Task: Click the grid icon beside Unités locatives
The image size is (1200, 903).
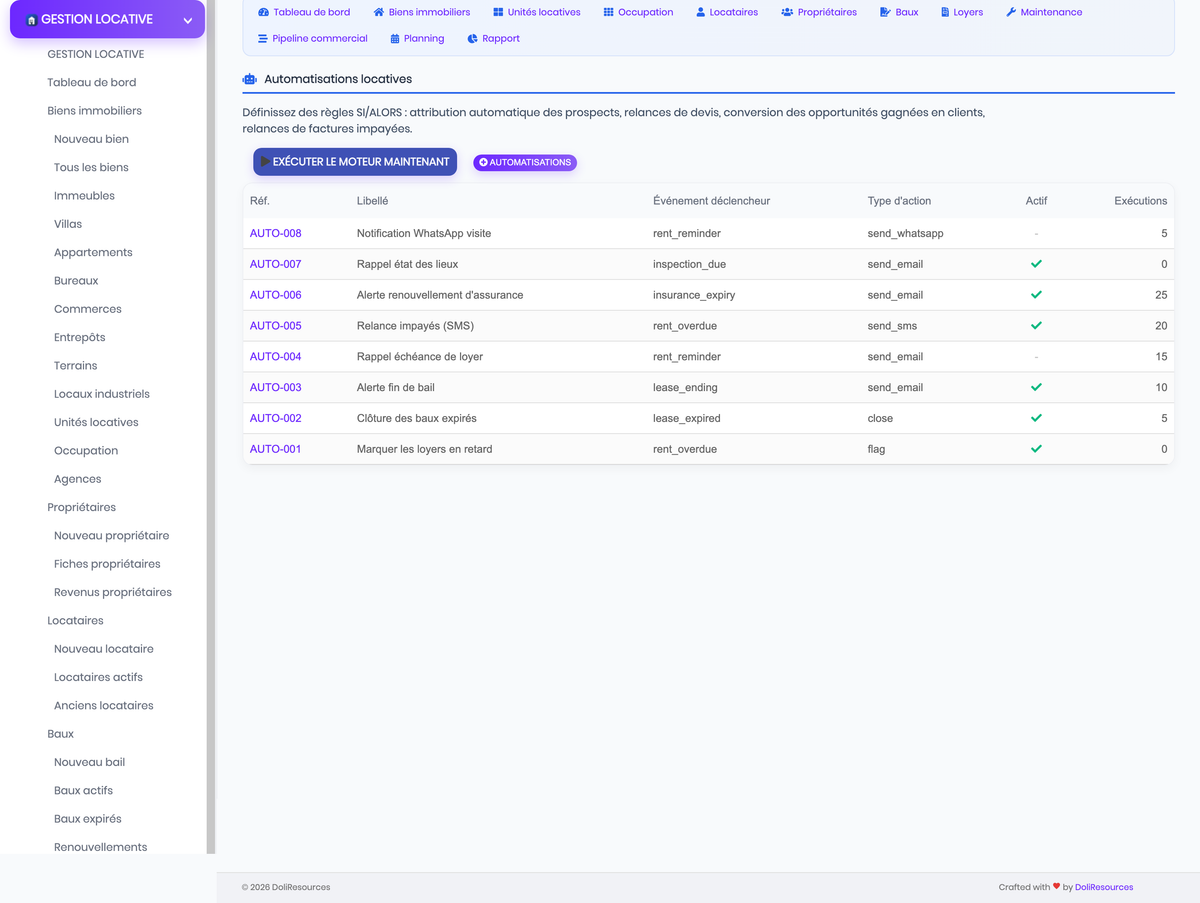Action: 498,12
